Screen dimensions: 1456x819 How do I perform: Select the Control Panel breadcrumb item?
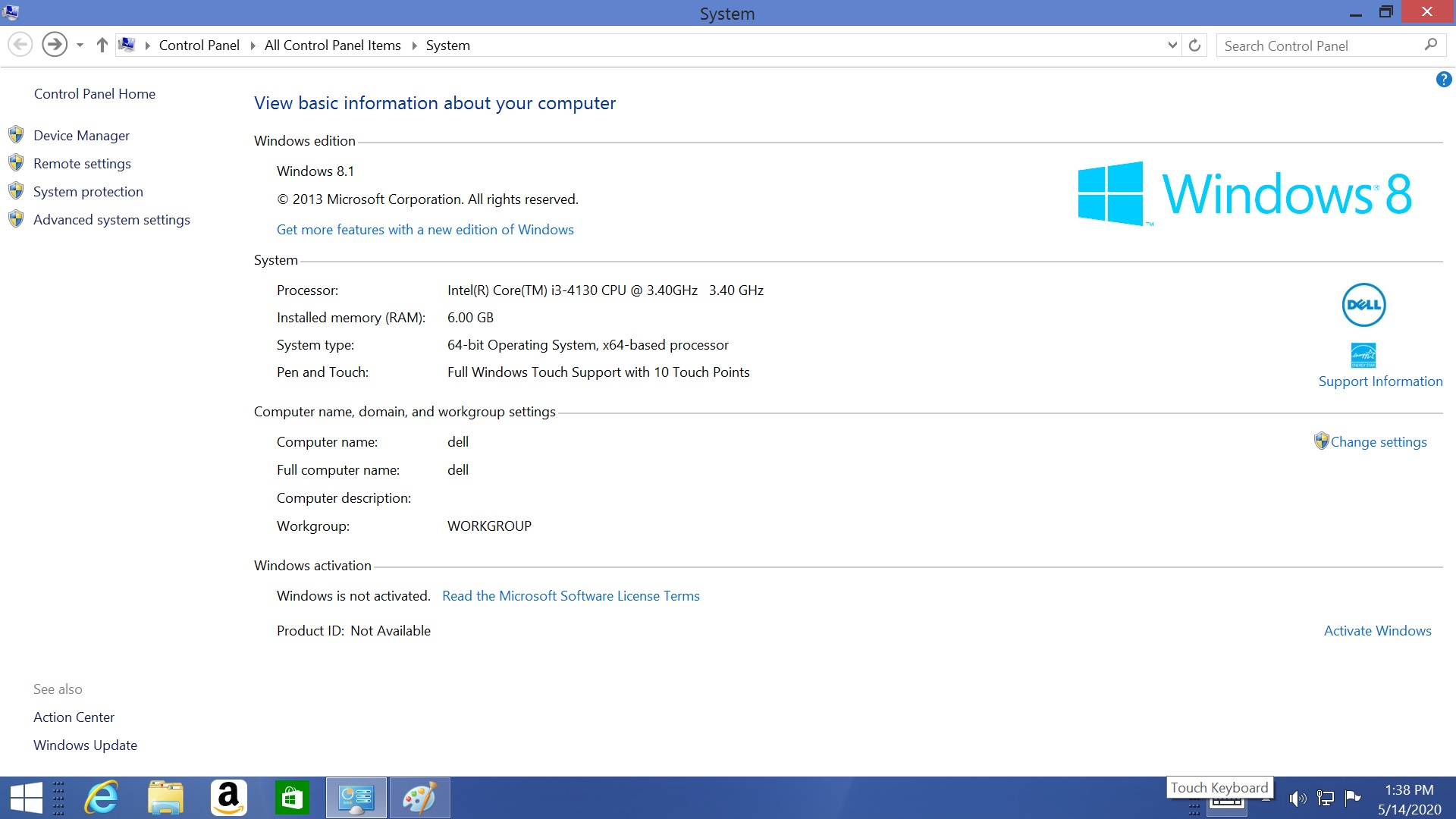199,45
